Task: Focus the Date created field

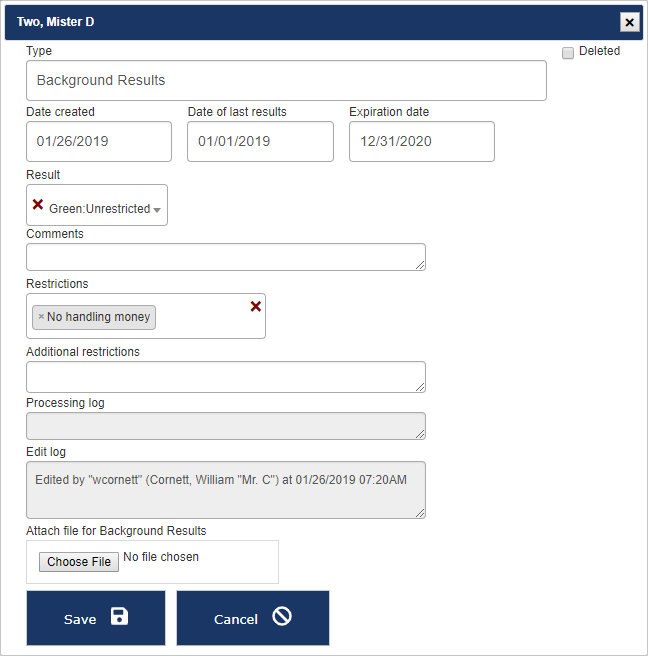Action: (x=99, y=142)
